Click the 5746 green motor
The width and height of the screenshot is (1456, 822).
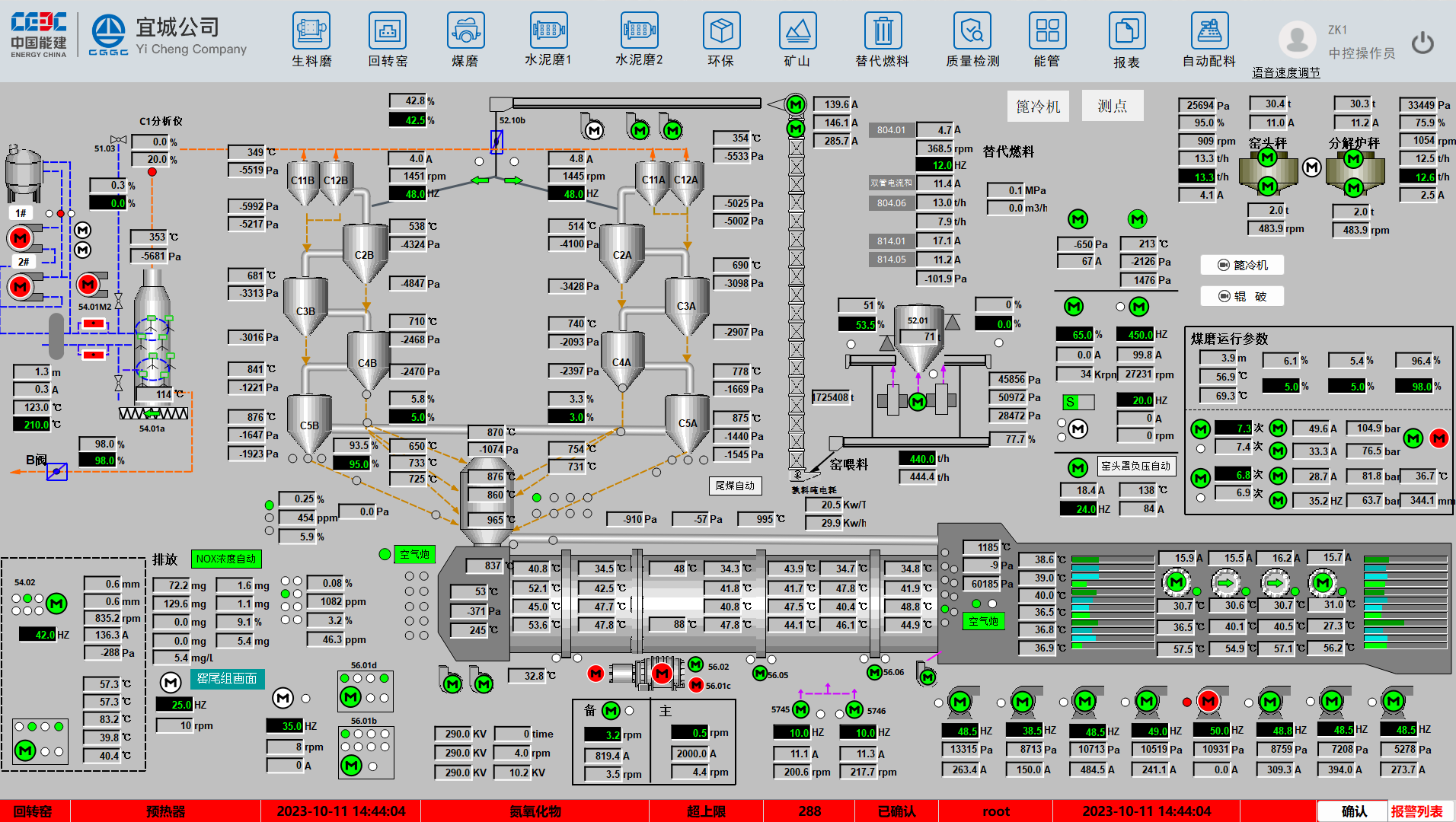pos(854,709)
